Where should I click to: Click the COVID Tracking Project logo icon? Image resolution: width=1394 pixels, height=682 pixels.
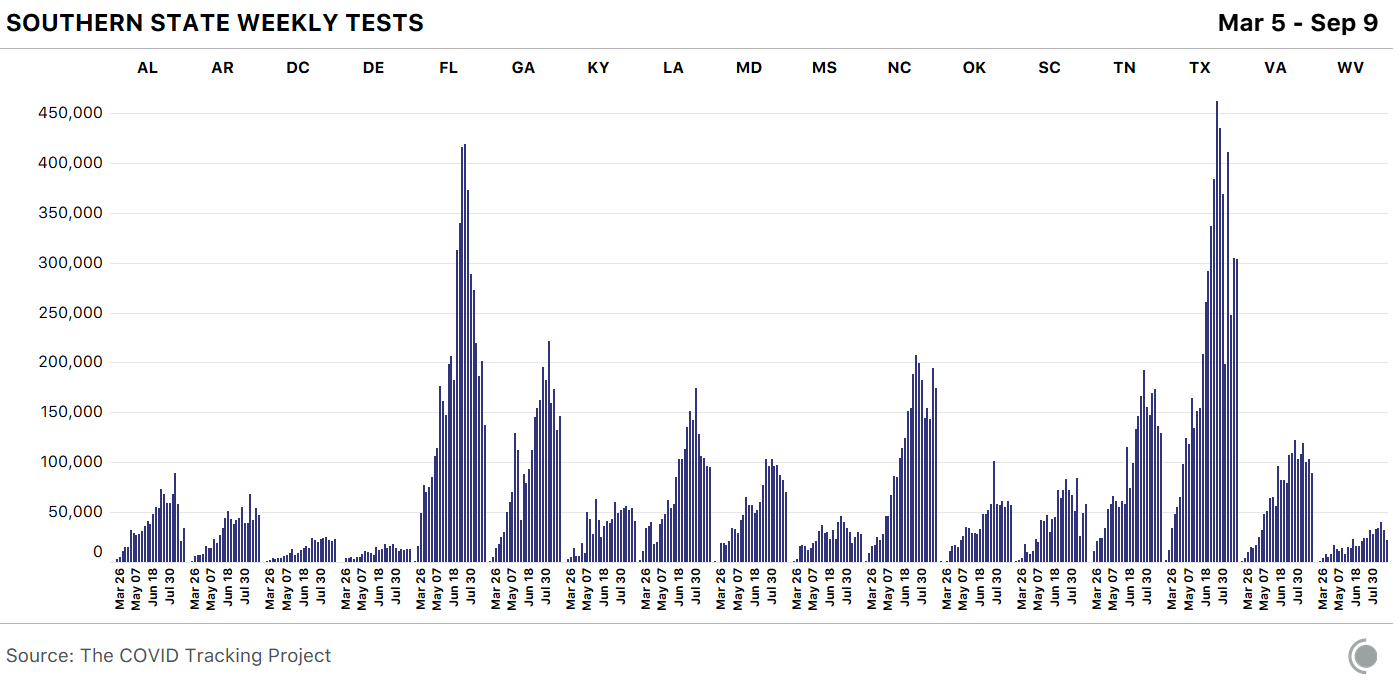(x=1365, y=656)
